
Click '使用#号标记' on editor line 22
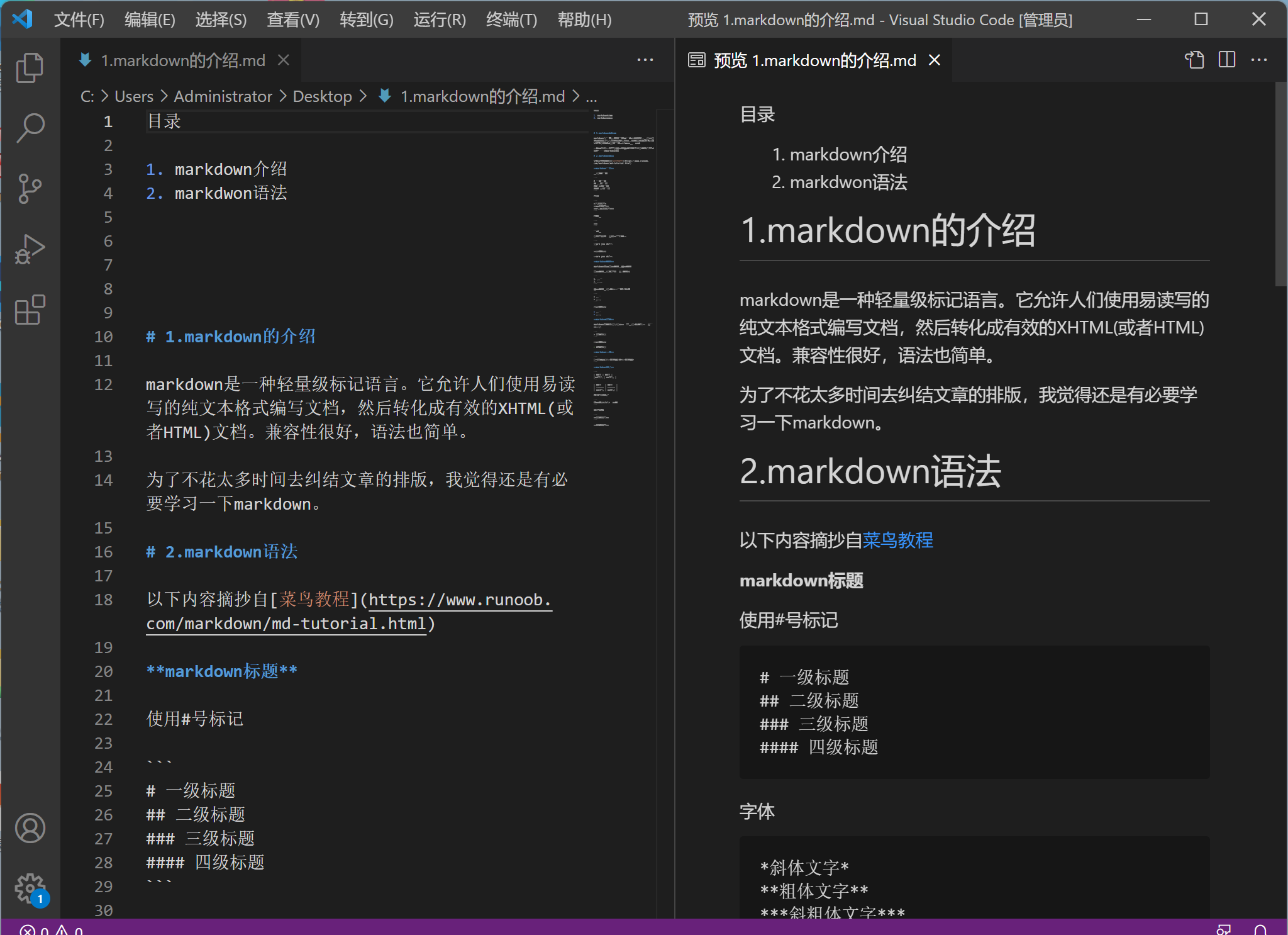click(x=195, y=719)
